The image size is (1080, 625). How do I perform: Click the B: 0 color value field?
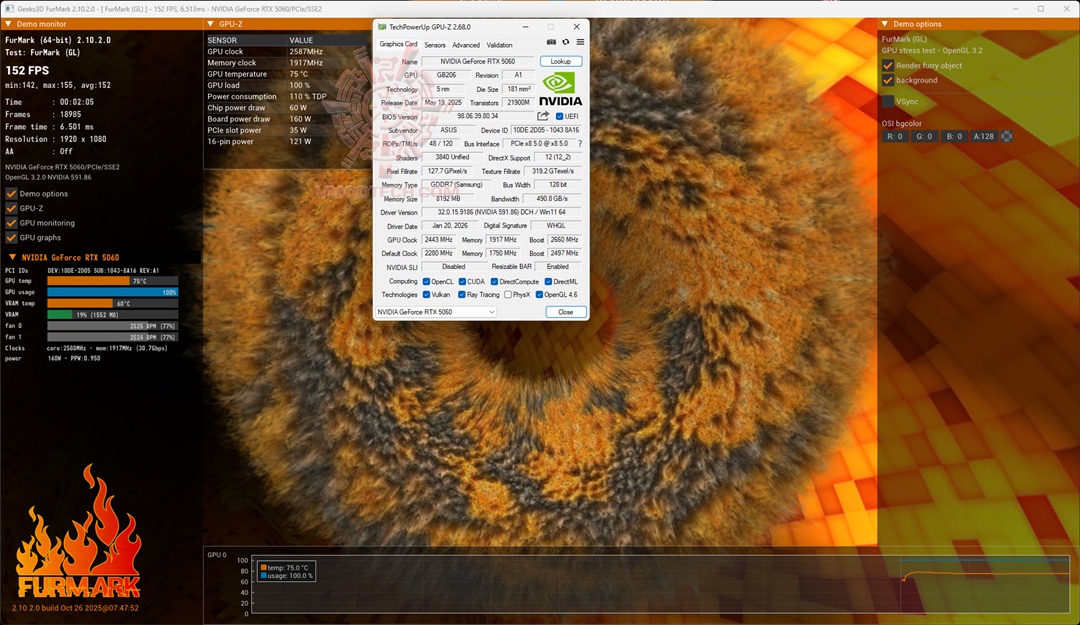point(954,136)
